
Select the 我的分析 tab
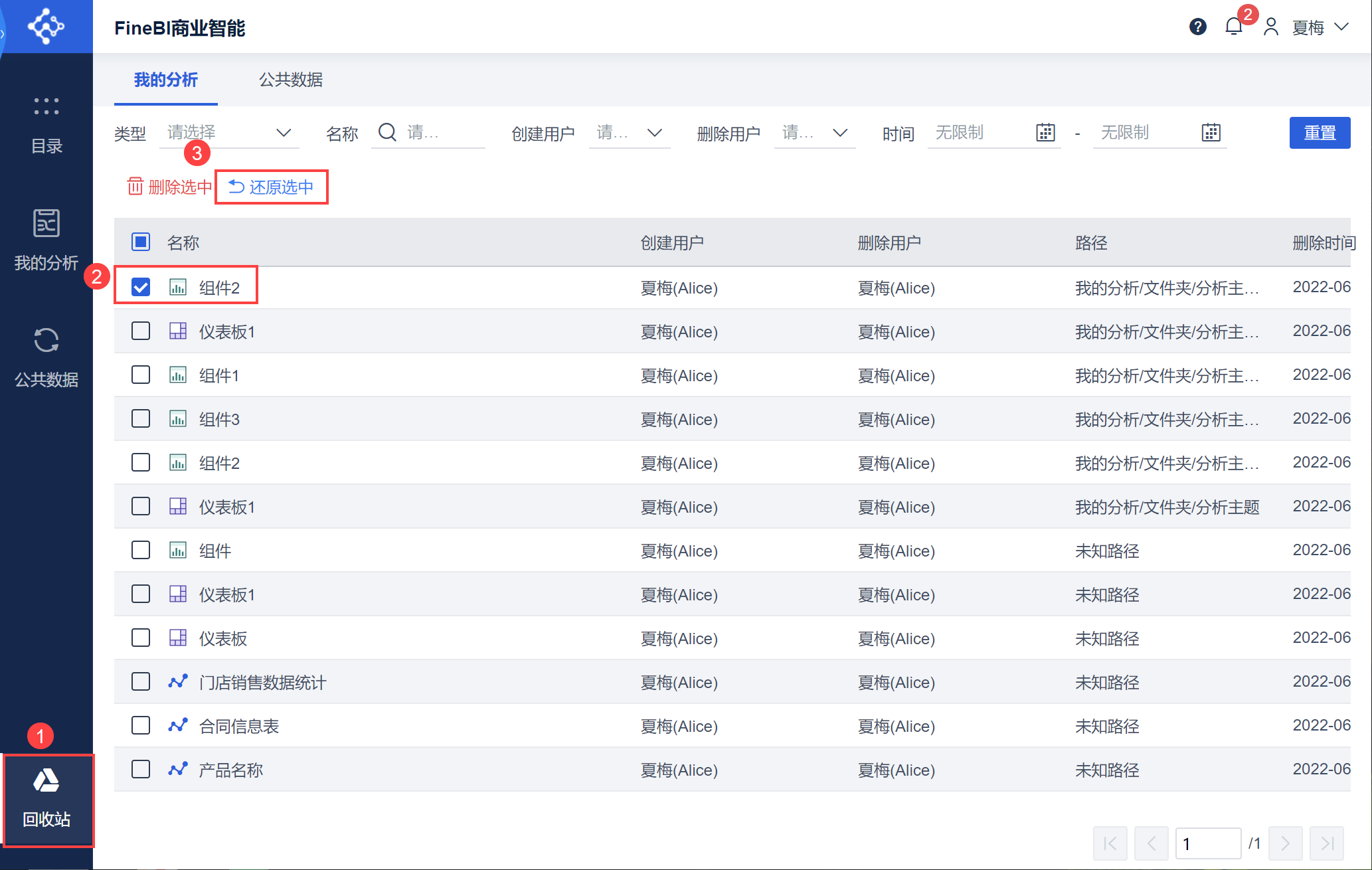(x=165, y=80)
